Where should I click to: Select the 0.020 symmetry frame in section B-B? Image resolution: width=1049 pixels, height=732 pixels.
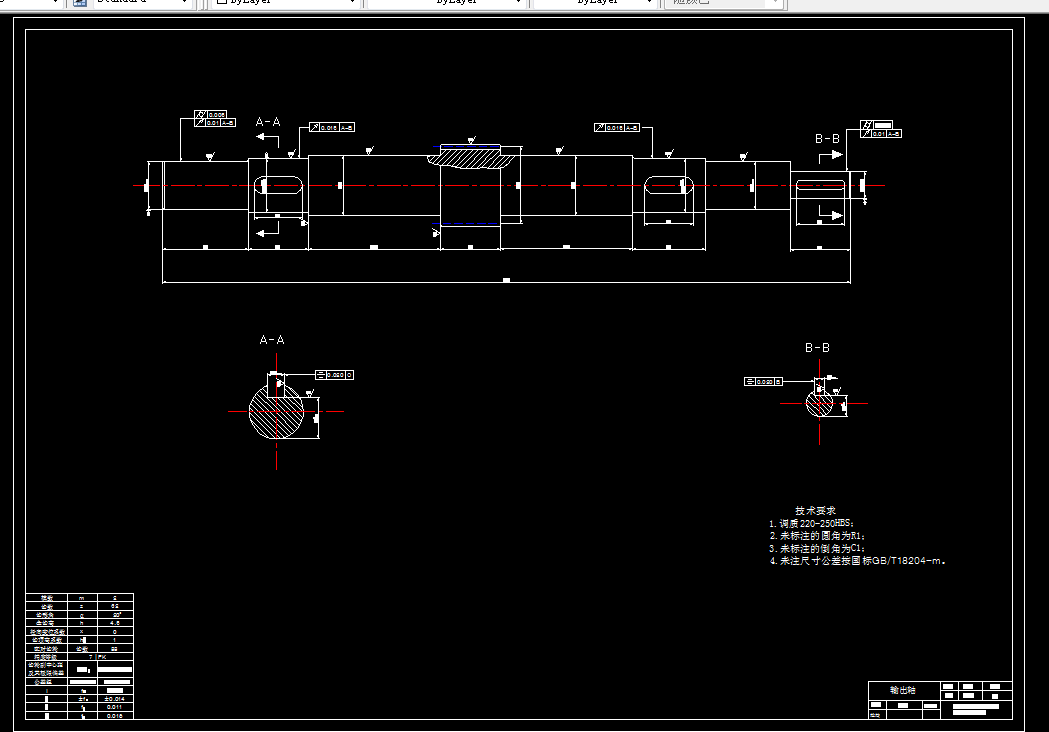pyautogui.click(x=763, y=381)
